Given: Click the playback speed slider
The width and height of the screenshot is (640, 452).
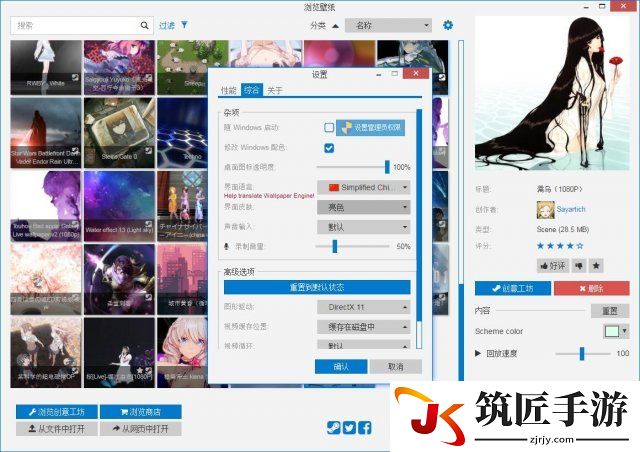Looking at the screenshot, I should (x=583, y=354).
